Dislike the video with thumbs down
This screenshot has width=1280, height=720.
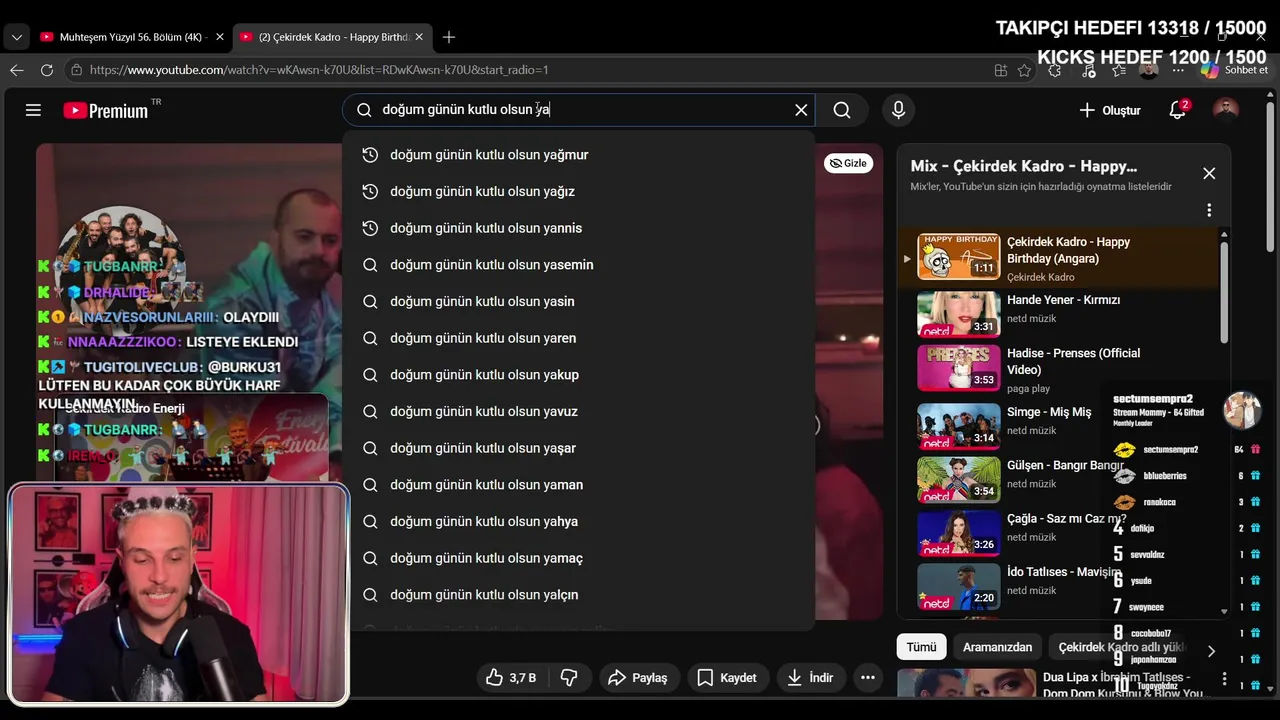569,678
